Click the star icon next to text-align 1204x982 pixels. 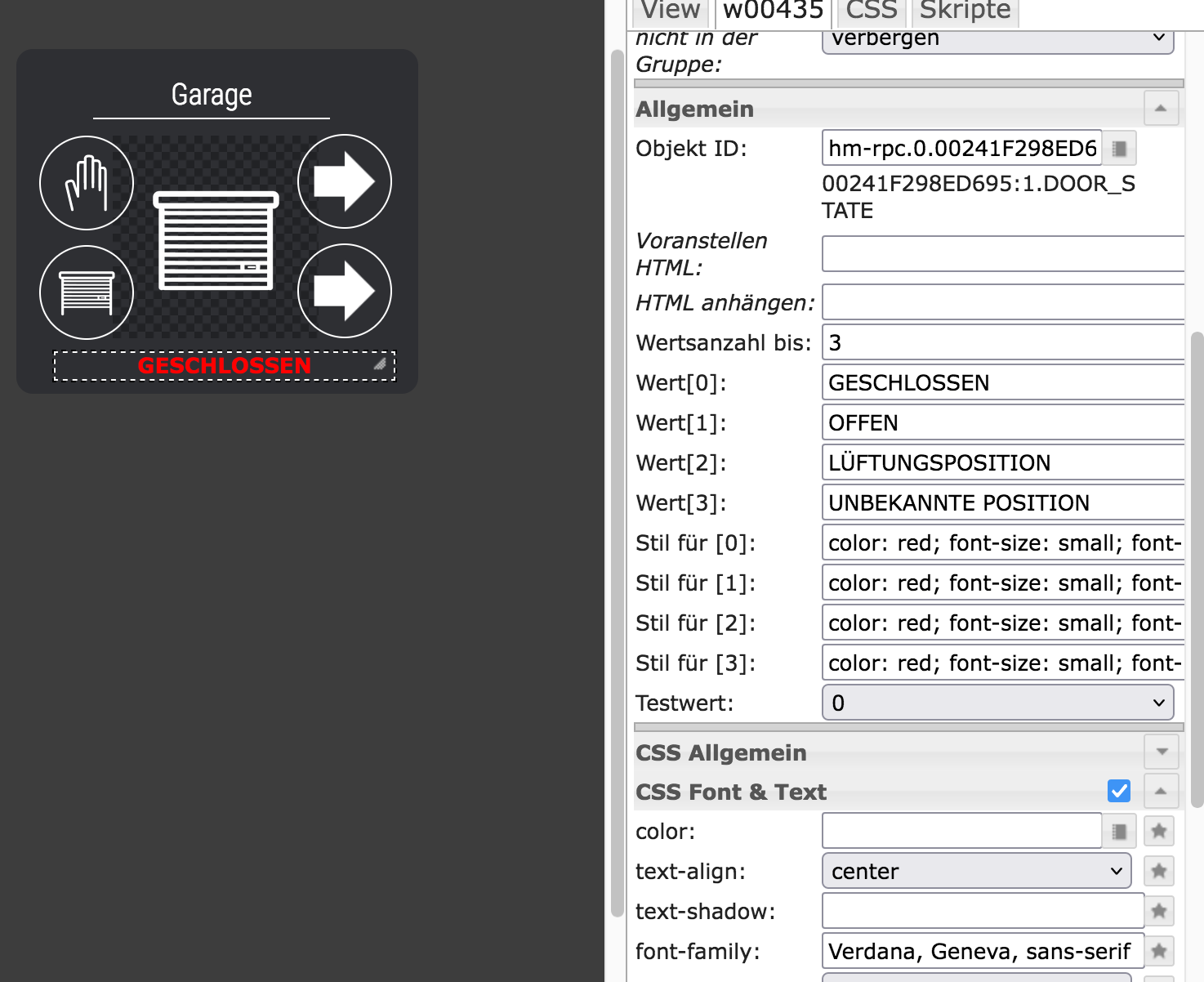click(x=1159, y=872)
